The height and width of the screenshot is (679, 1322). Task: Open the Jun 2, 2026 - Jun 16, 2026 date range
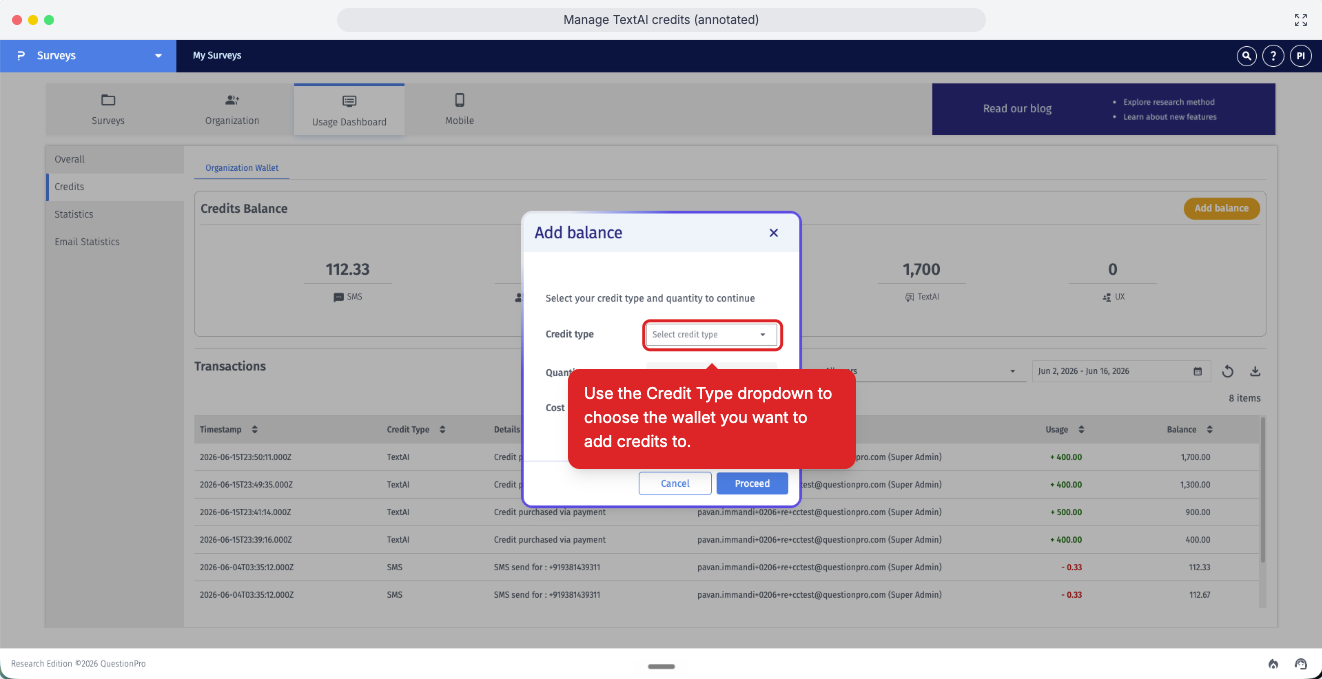click(1121, 371)
